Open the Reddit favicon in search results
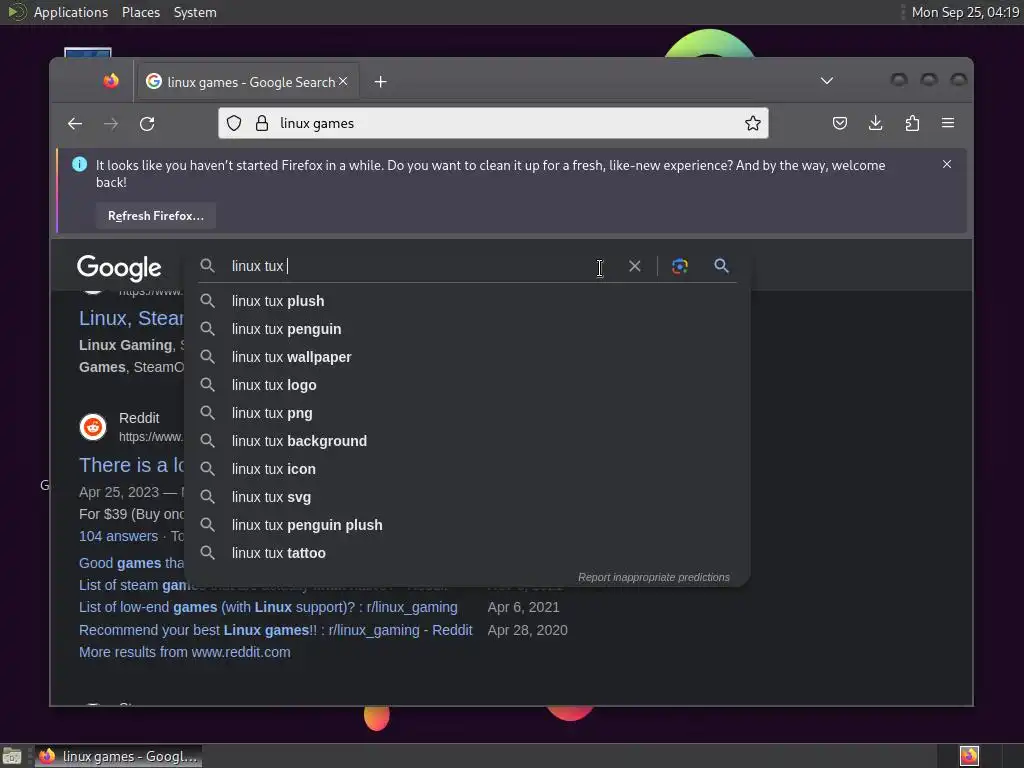The width and height of the screenshot is (1024, 768). [93, 427]
